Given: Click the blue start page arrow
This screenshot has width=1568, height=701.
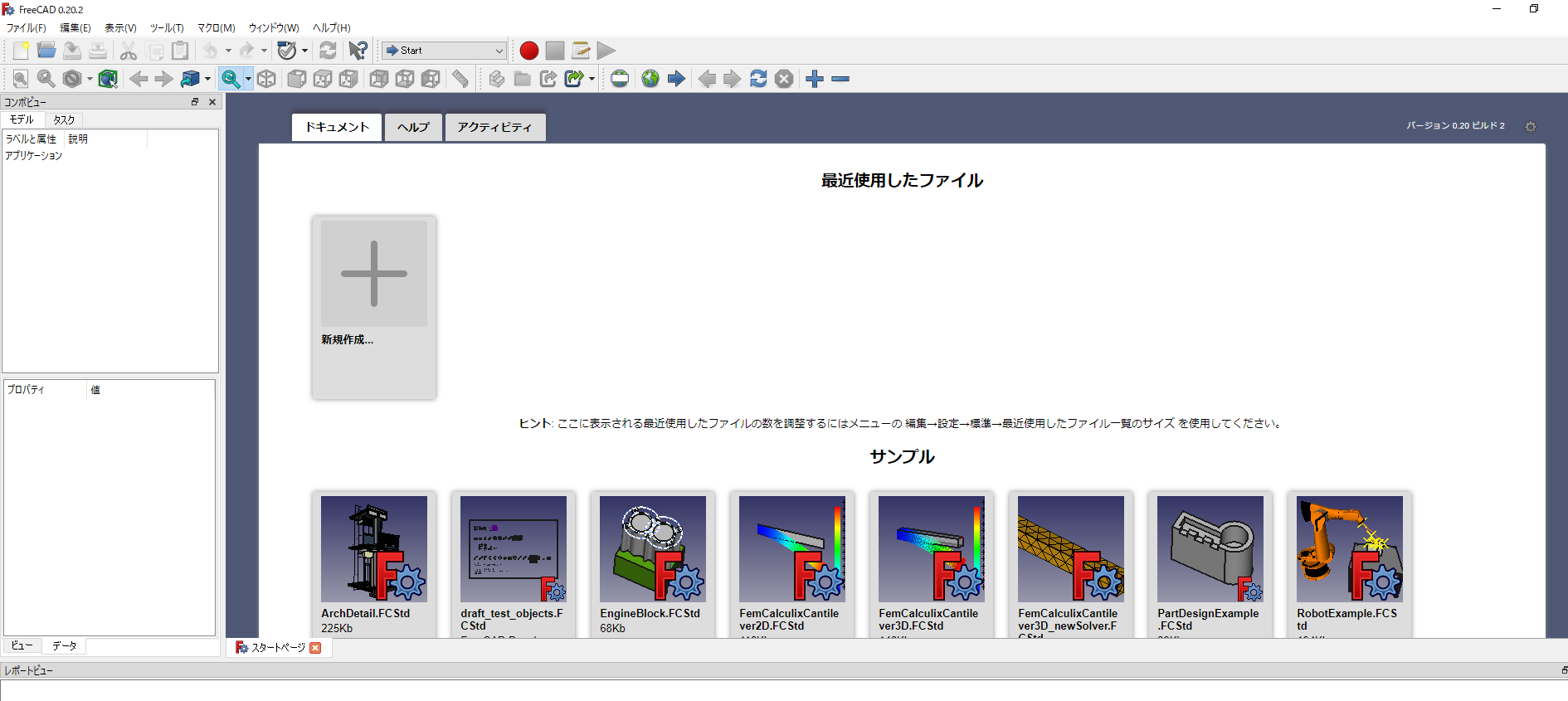Looking at the screenshot, I should point(676,79).
